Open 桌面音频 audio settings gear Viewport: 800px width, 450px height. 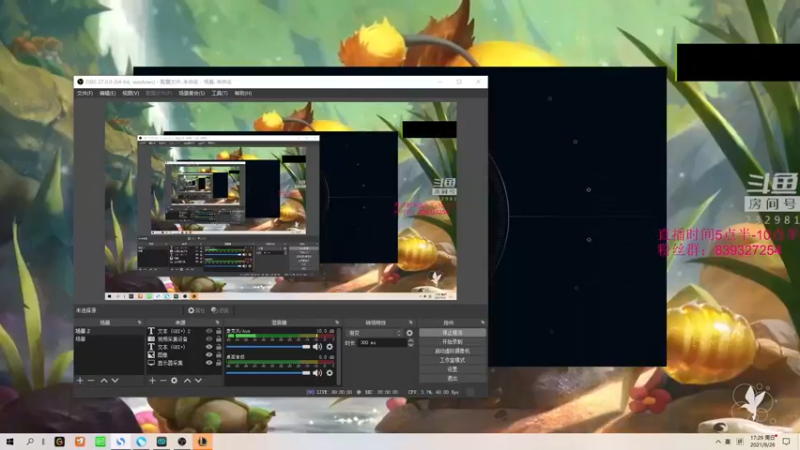(330, 373)
